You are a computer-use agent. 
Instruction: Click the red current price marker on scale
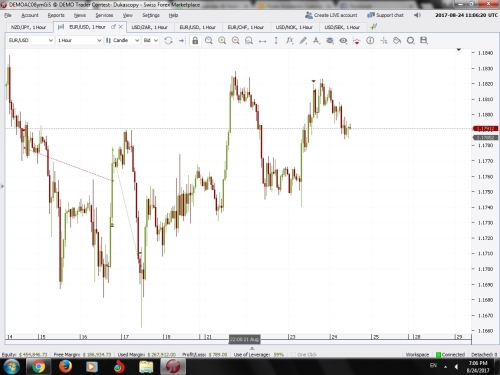coord(486,129)
